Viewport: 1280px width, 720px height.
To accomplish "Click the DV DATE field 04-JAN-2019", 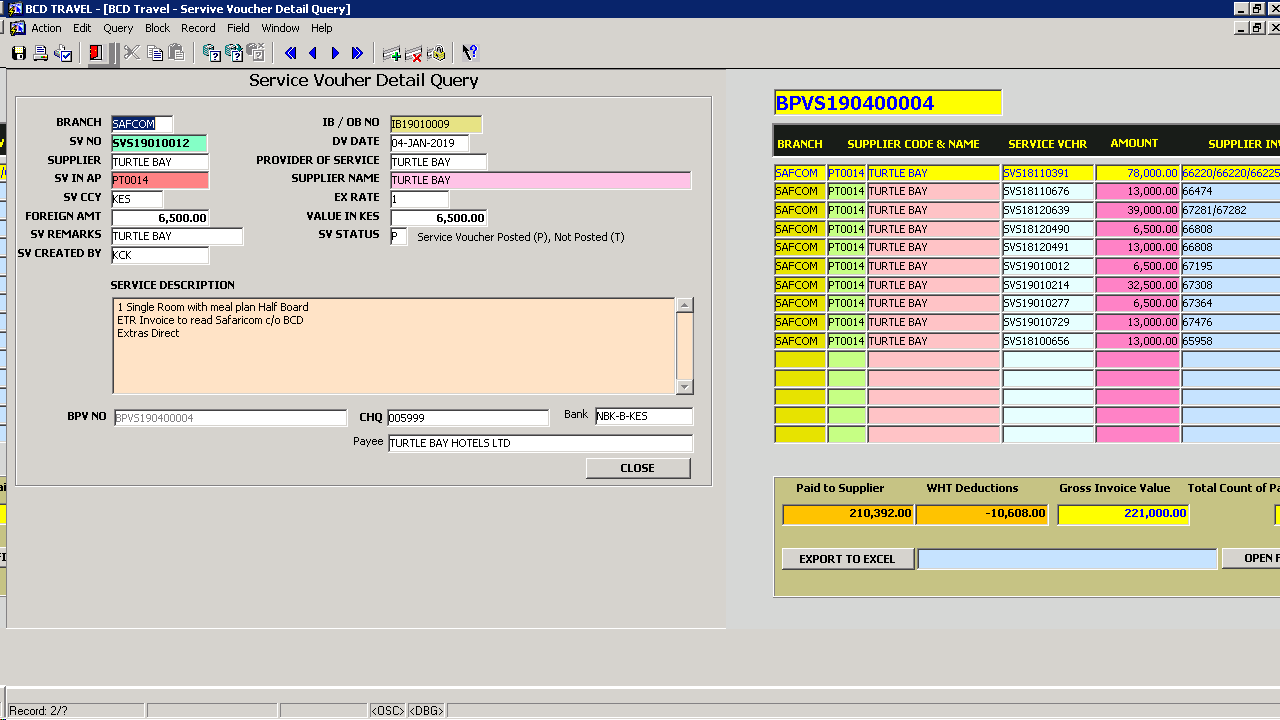I will click(x=430, y=143).
